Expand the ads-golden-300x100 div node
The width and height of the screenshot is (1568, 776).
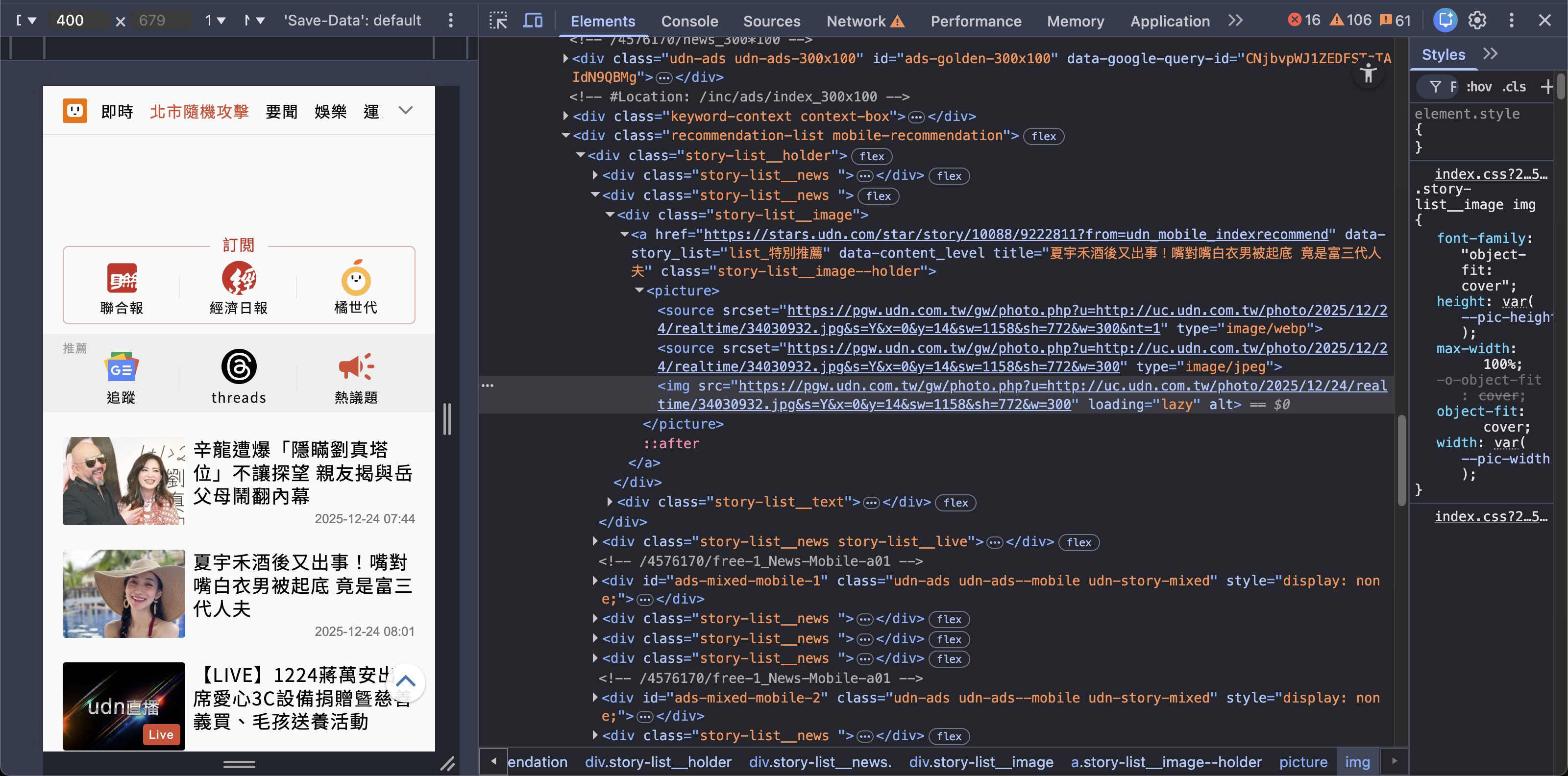(566, 58)
